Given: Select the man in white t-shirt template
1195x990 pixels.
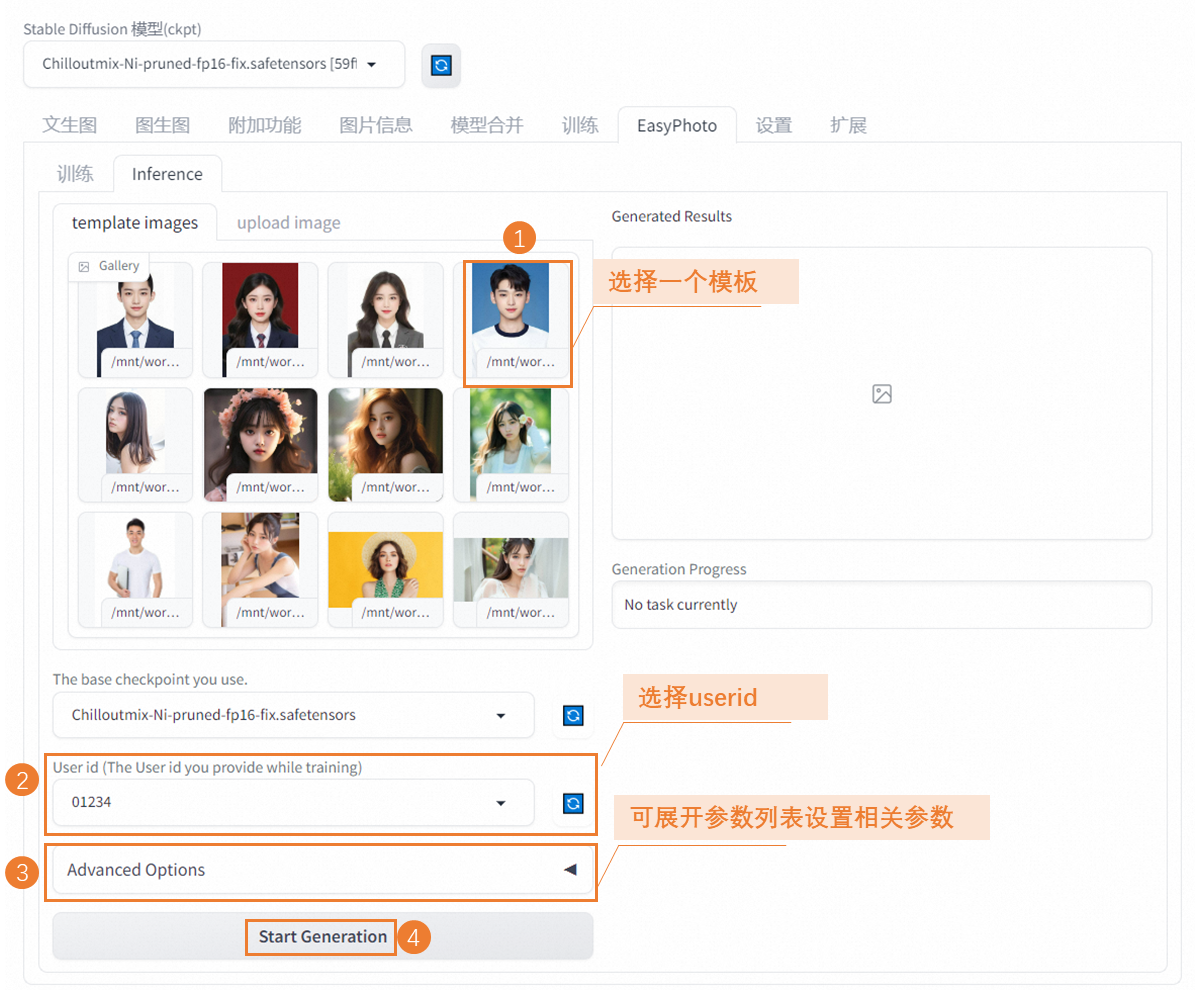Looking at the screenshot, I should [136, 569].
